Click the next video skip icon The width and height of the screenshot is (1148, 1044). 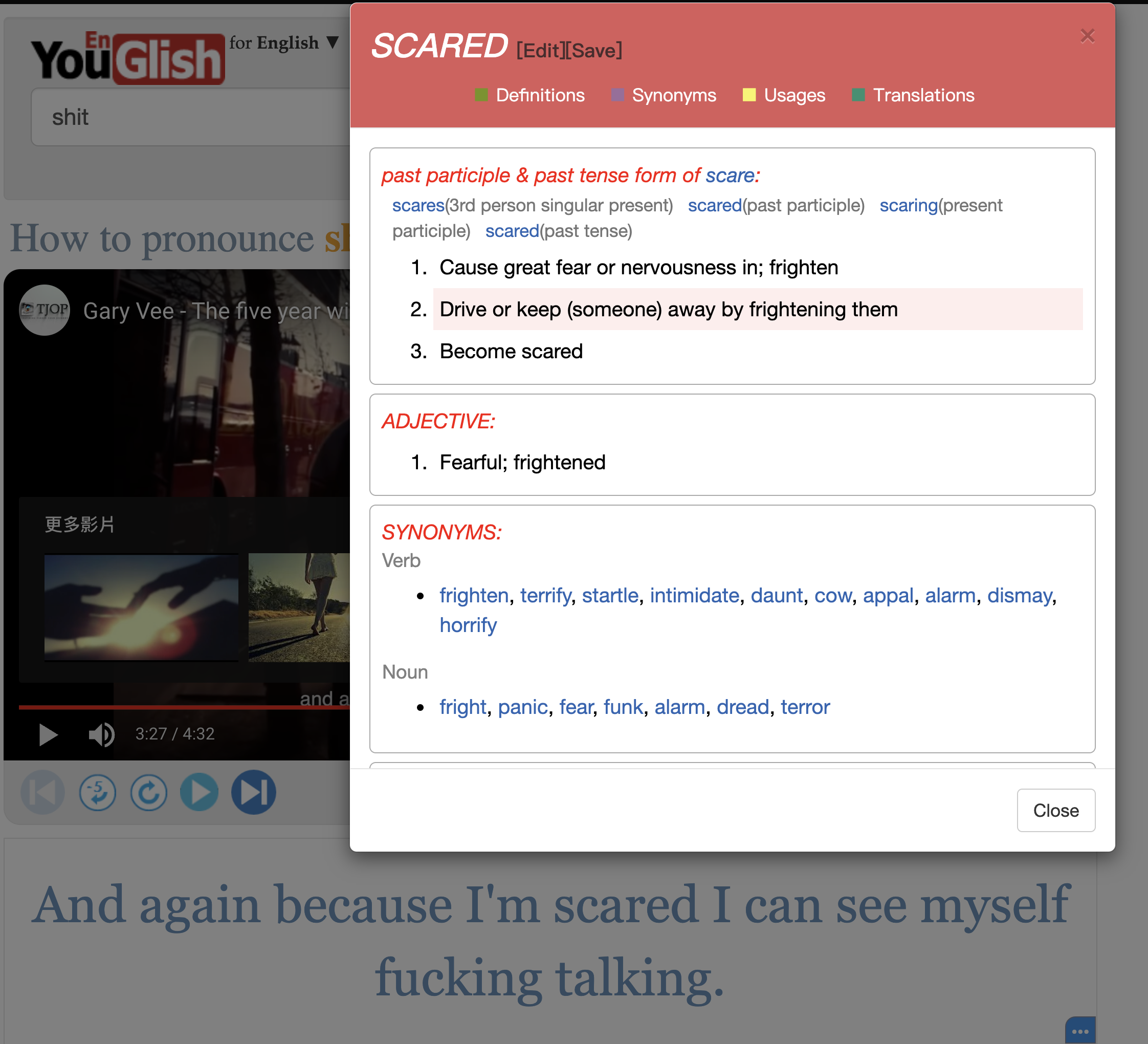[x=253, y=792]
